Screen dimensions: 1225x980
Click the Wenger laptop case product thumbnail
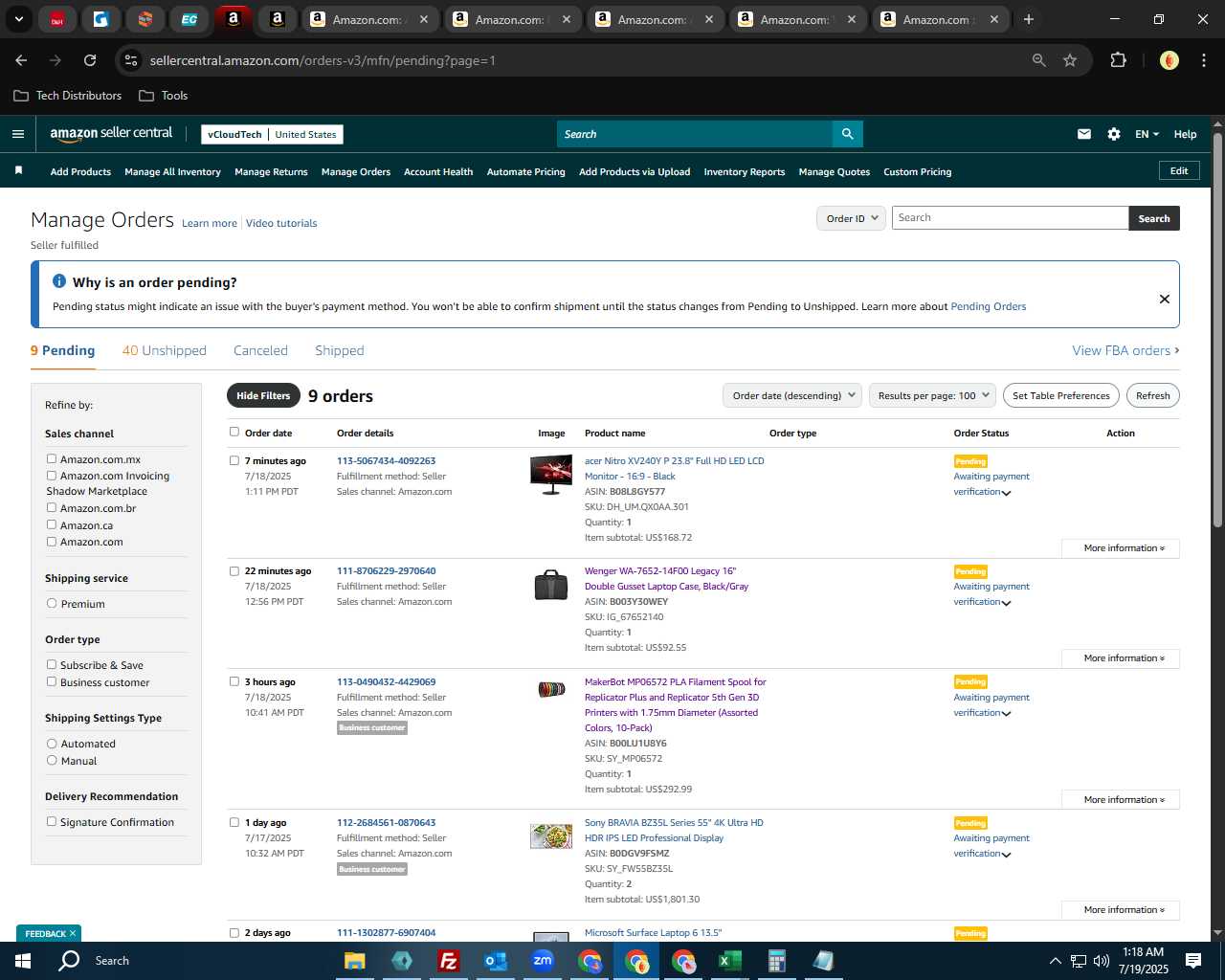[551, 585]
